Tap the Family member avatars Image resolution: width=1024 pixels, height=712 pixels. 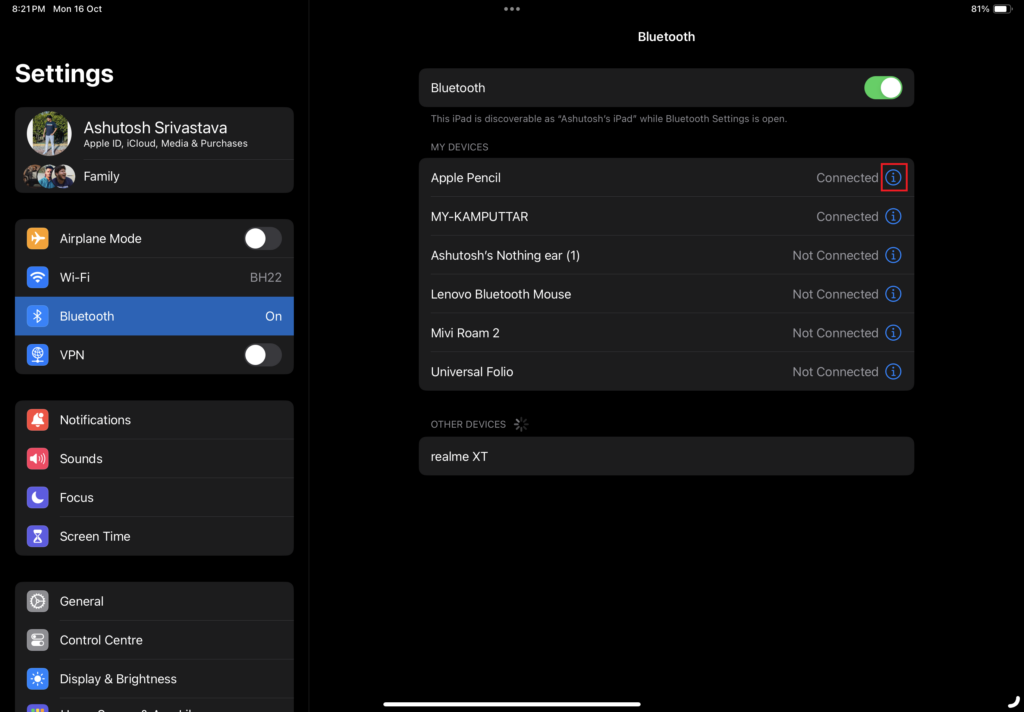tap(49, 176)
